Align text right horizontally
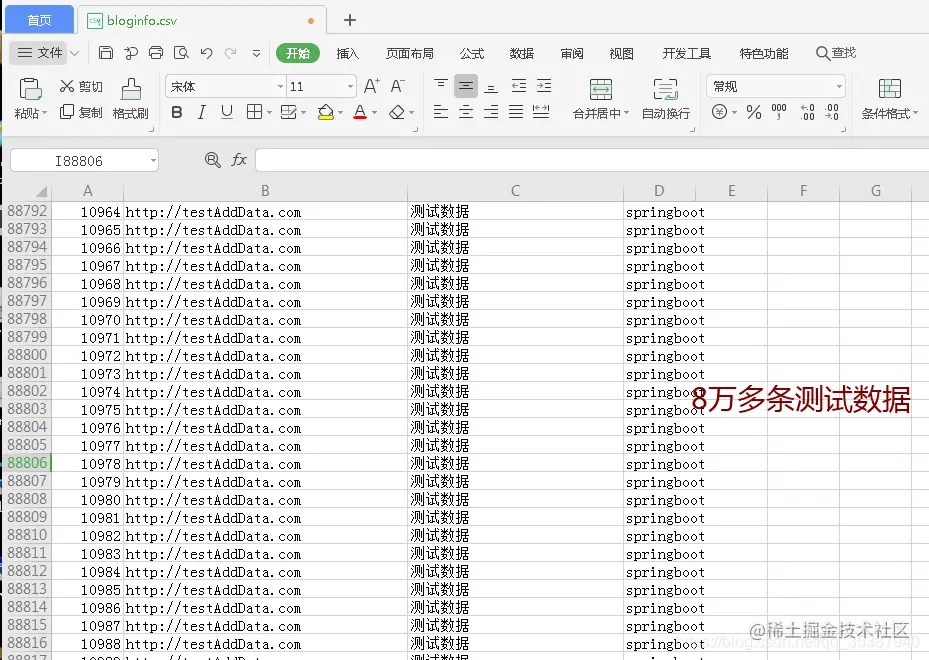The width and height of the screenshot is (929, 660). (x=491, y=111)
